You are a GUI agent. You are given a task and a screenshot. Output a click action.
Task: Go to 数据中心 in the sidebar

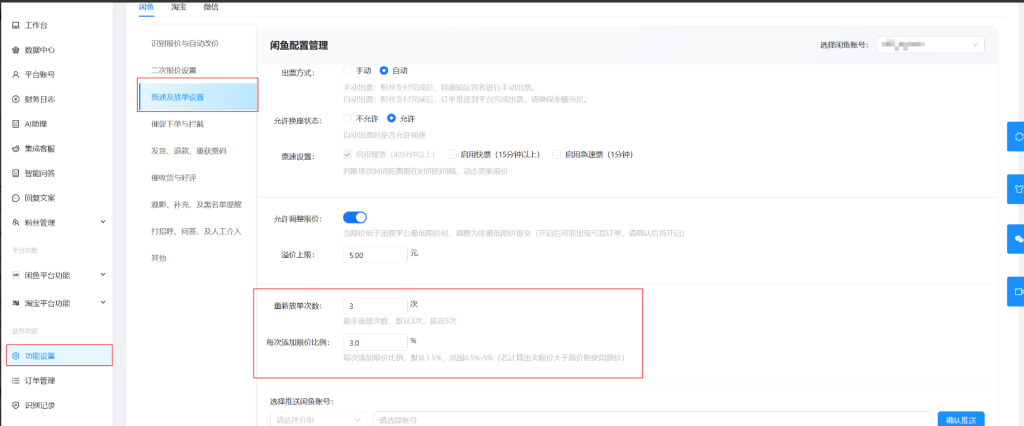pos(33,50)
